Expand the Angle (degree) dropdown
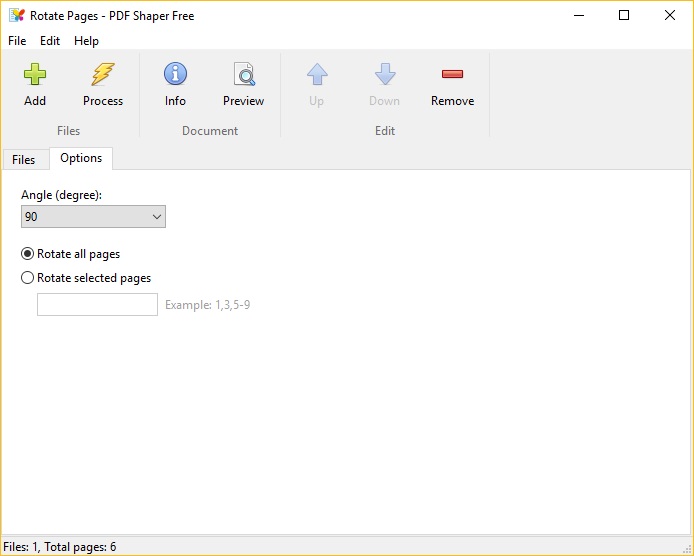 click(x=93, y=216)
